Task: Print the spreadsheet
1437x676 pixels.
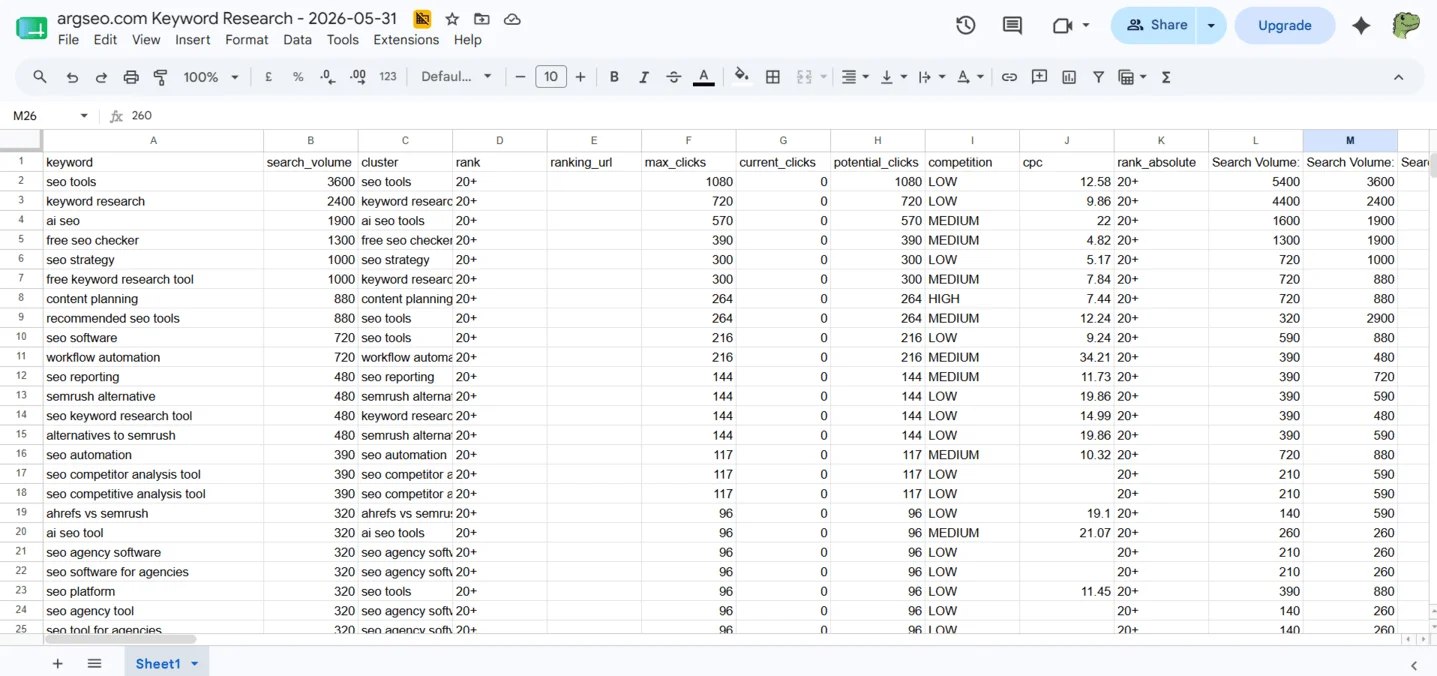Action: [131, 77]
